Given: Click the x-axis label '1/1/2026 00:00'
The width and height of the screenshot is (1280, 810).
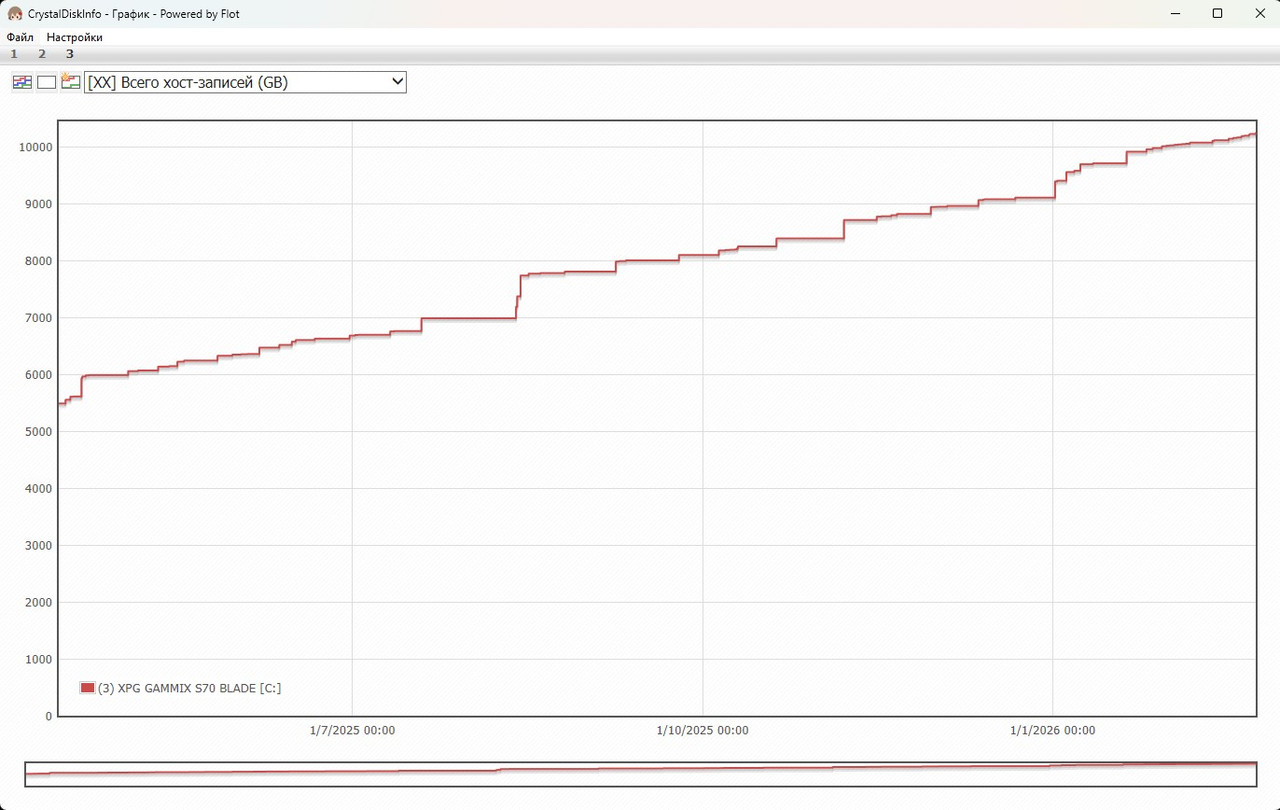Looking at the screenshot, I should click(1052, 730).
